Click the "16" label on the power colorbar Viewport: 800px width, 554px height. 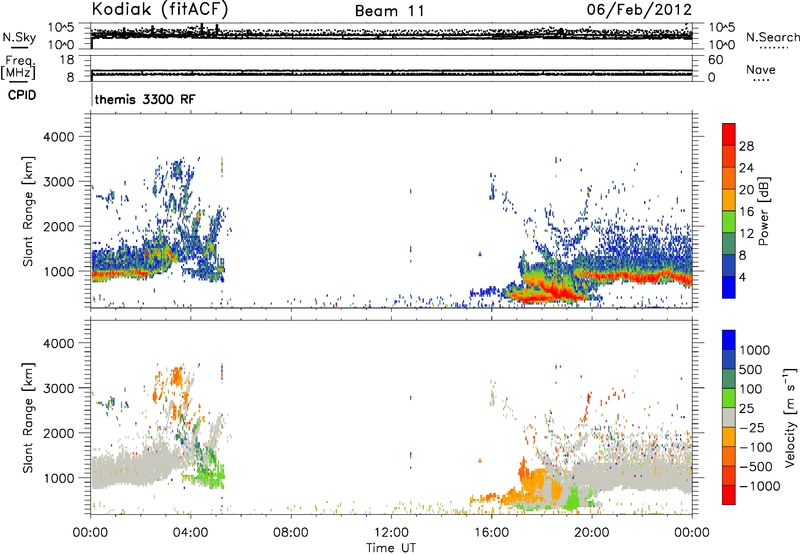(746, 212)
